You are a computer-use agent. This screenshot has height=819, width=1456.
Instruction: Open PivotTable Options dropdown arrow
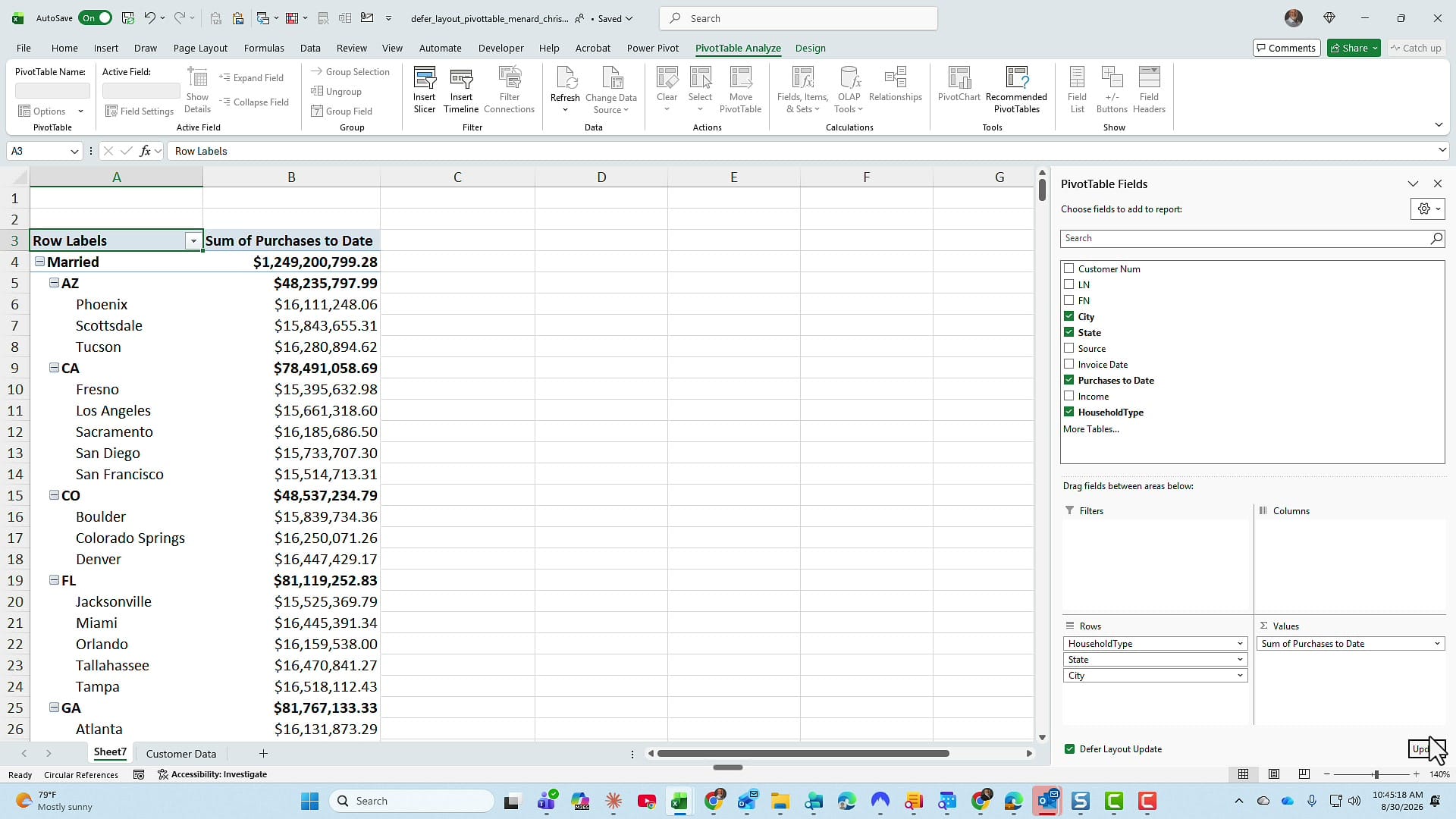[x=80, y=111]
